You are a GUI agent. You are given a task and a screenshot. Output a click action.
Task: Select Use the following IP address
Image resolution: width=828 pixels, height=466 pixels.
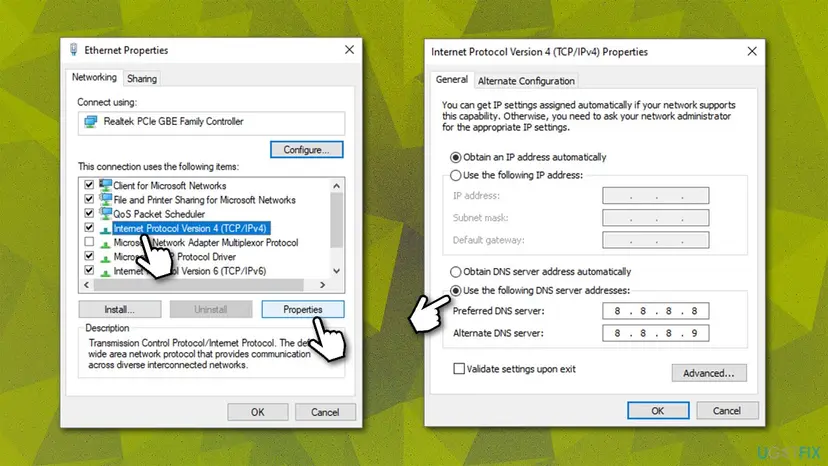click(455, 175)
